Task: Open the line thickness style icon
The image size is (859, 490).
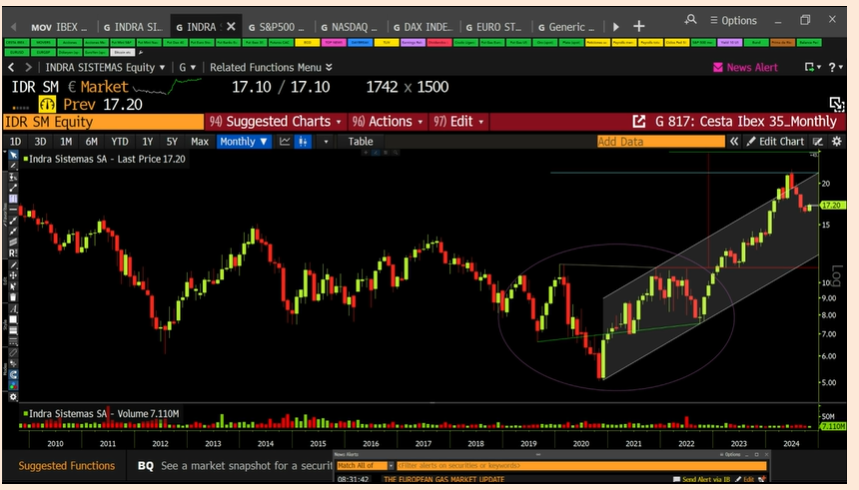Action: (x=13, y=331)
